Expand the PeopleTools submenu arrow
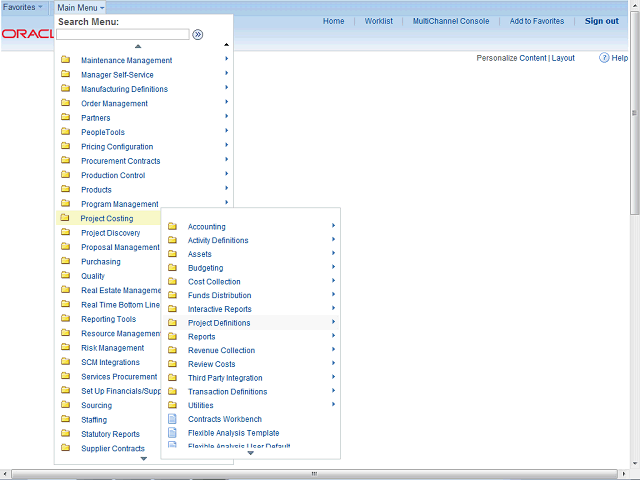This screenshot has height=480, width=640. pyautogui.click(x=226, y=132)
